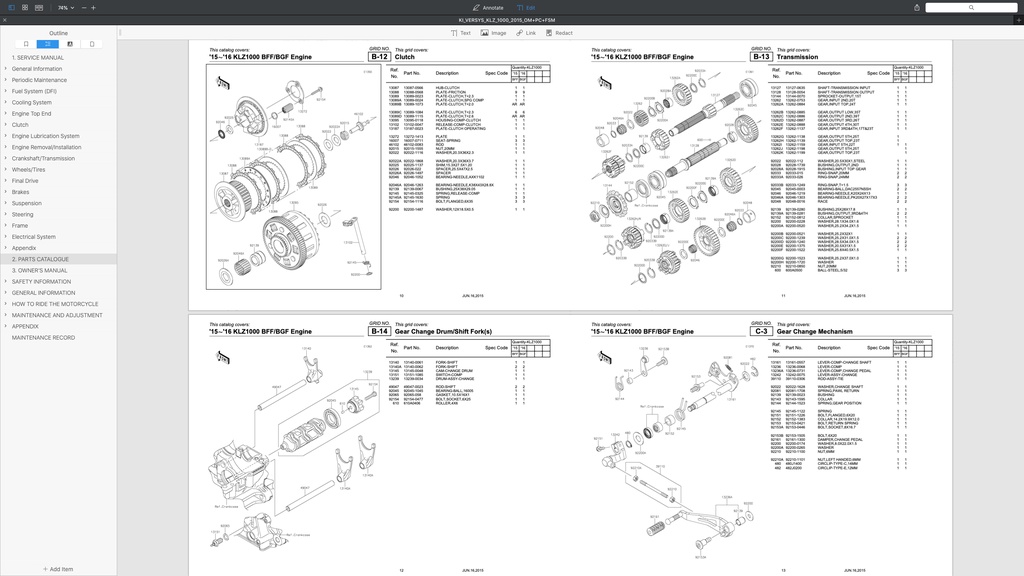Expand the Fuel System (DFI) outline section
The width and height of the screenshot is (1024, 576).
pos(5,91)
